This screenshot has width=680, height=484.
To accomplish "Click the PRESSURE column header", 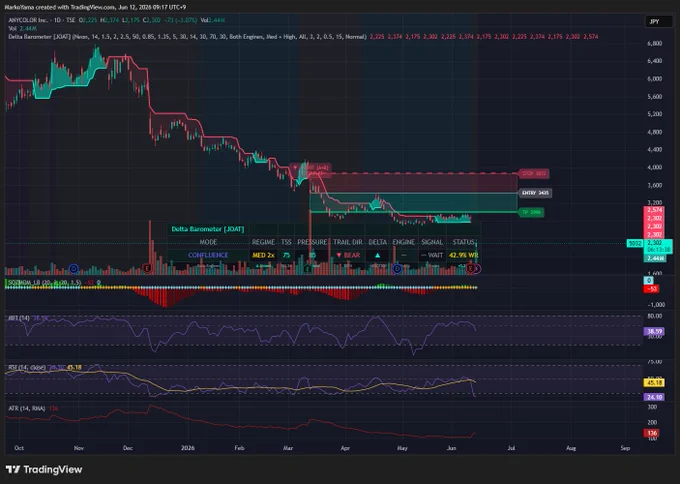I will coord(312,242).
